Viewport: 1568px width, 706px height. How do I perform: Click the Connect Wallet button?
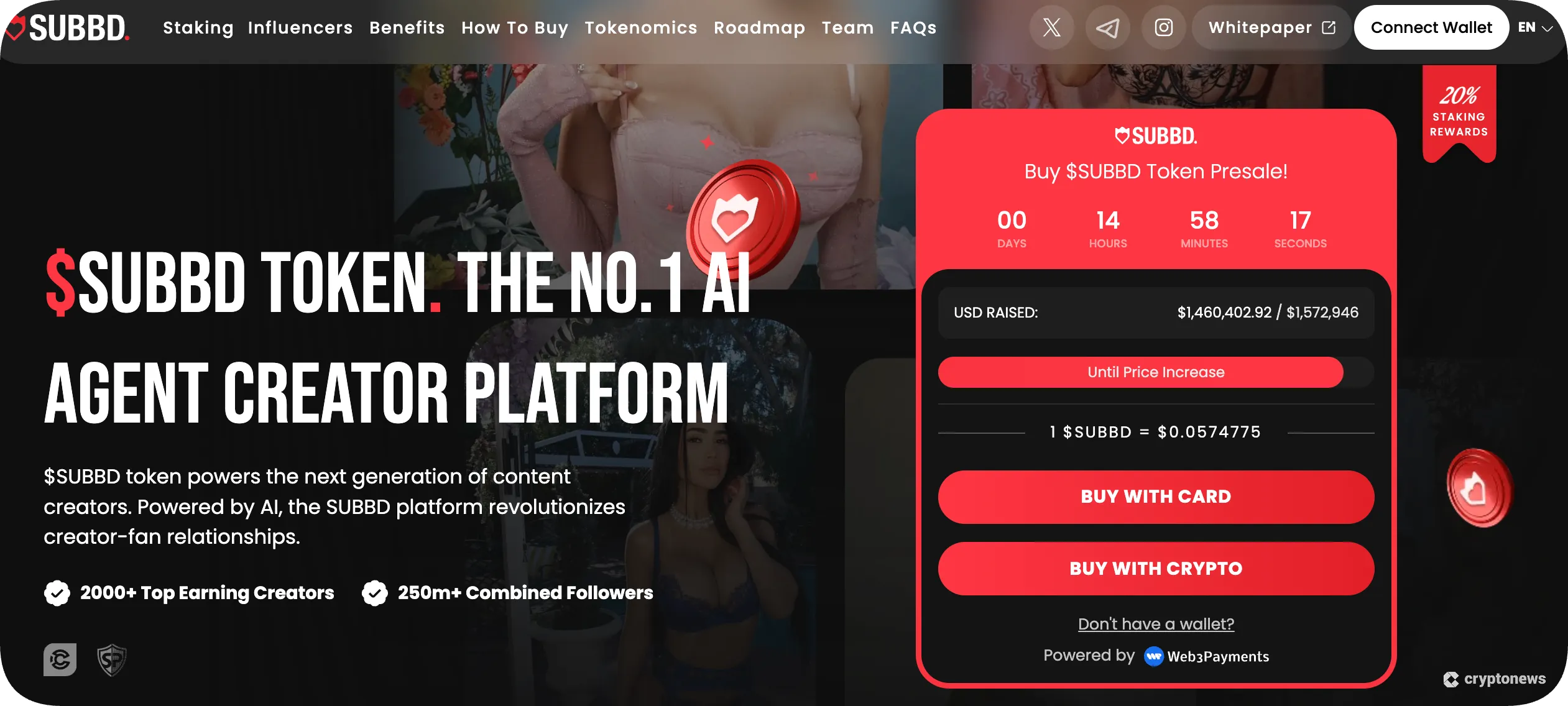point(1431,27)
